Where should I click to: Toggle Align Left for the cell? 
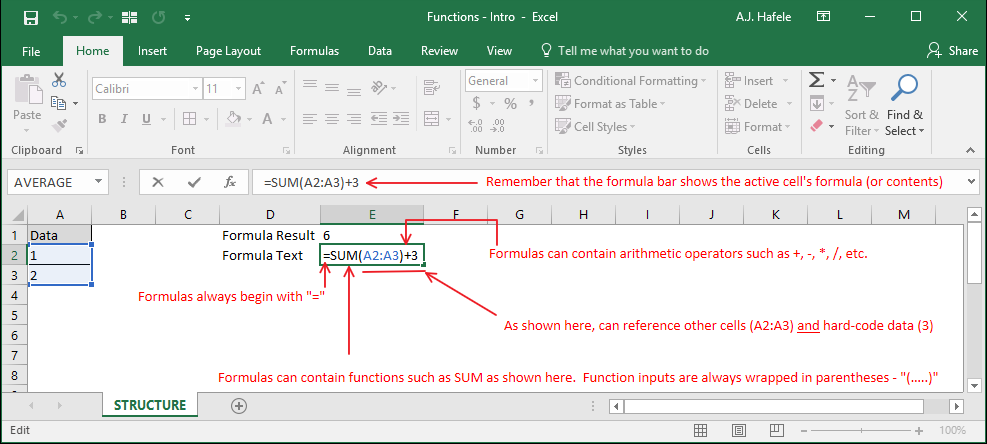tap(309, 118)
